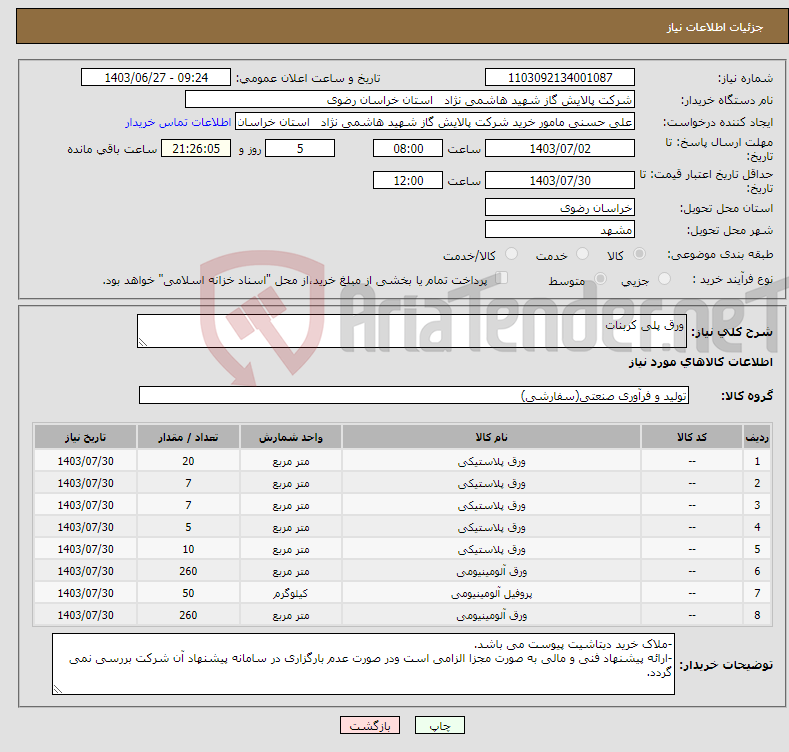Click the delivery city مشهد field
Screen dimensions: 789x752
click(560, 230)
